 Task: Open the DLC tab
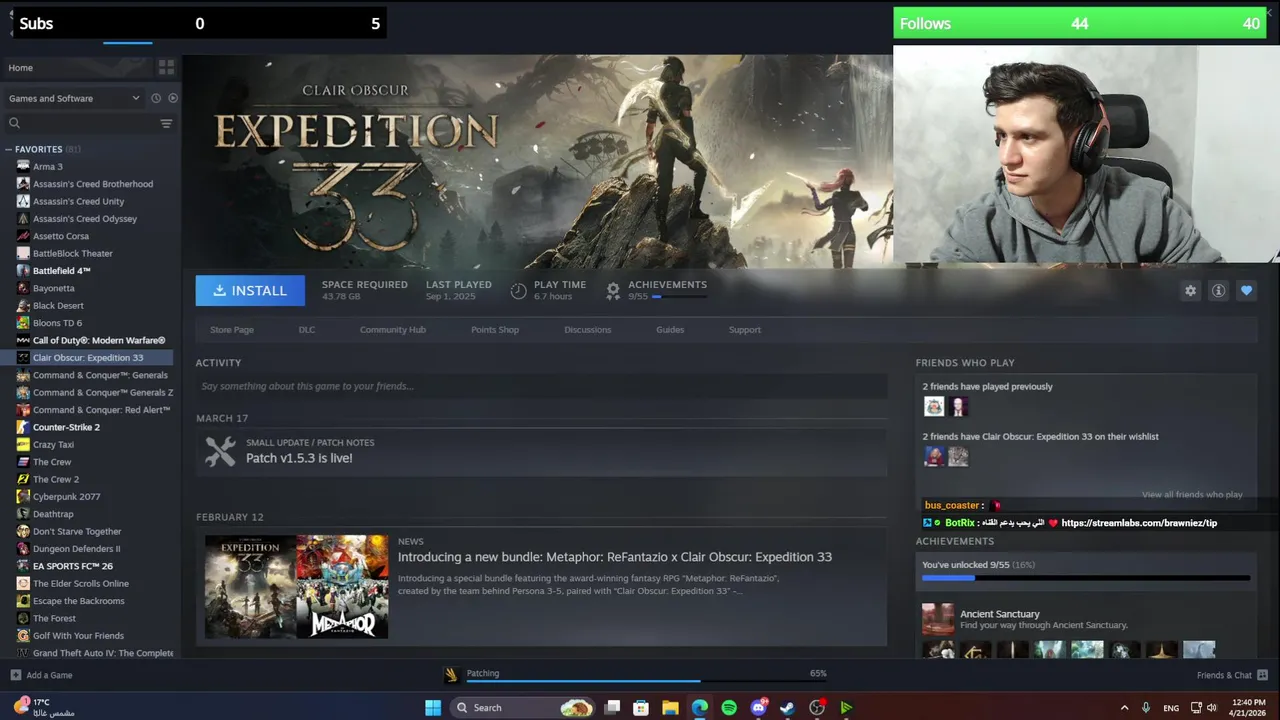point(307,329)
